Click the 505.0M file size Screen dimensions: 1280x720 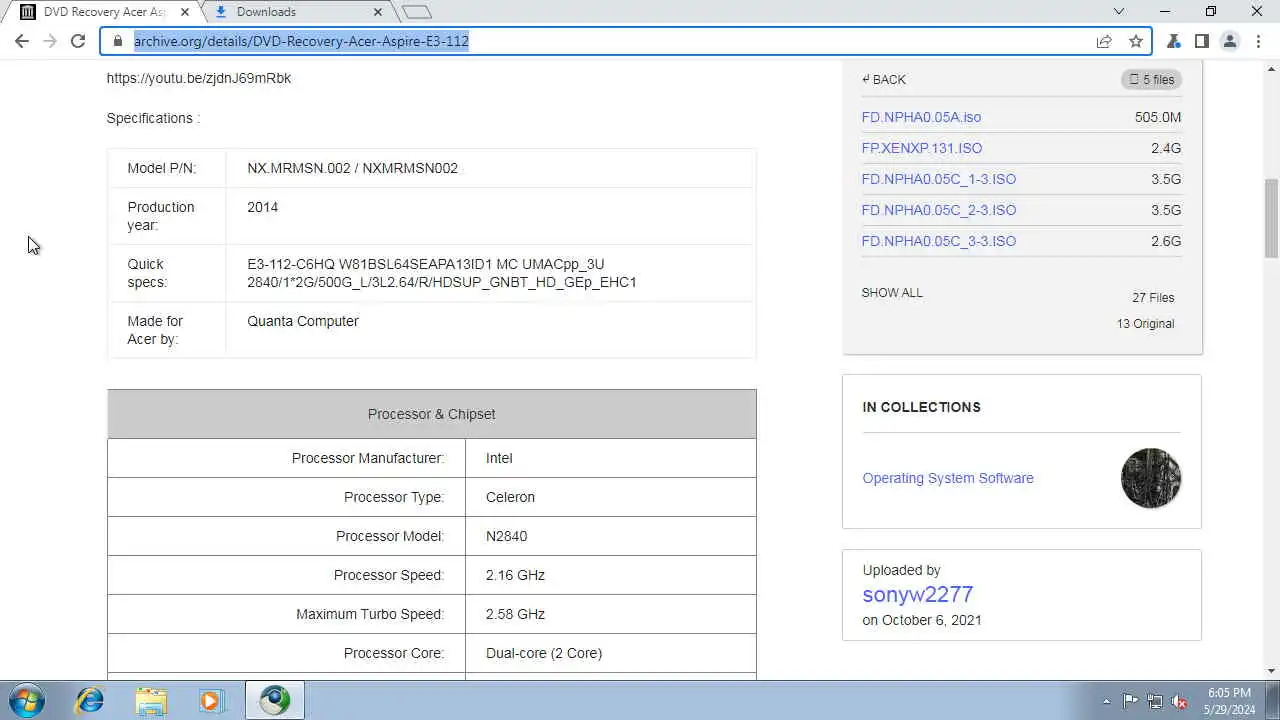tap(1158, 117)
